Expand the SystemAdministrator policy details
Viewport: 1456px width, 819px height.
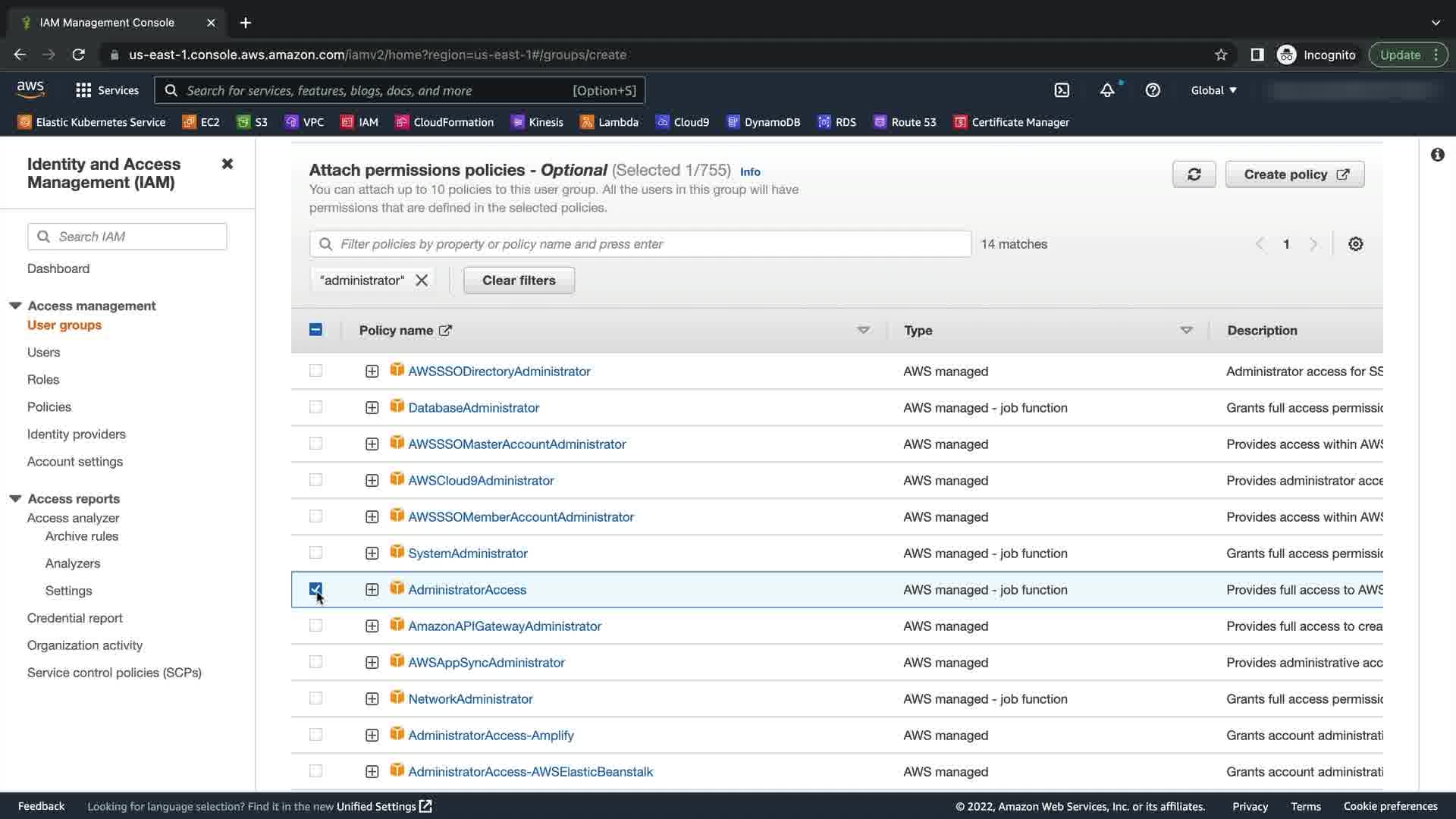click(x=372, y=554)
